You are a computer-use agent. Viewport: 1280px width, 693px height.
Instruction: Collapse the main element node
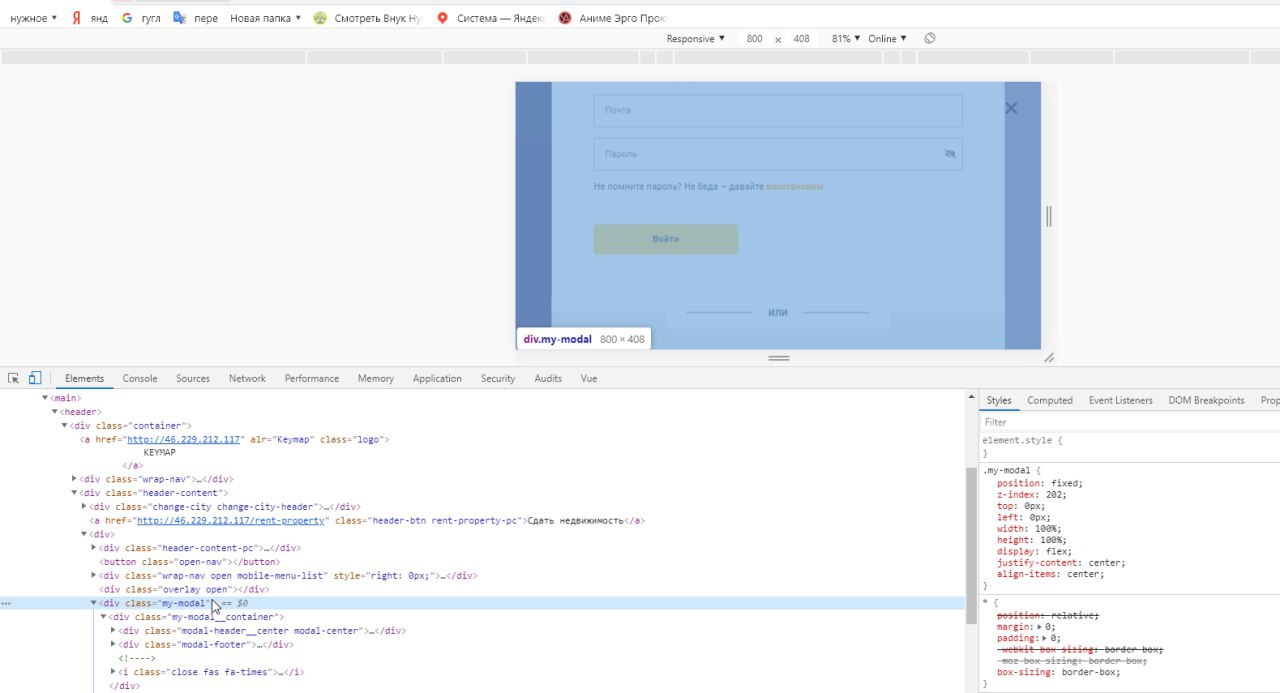click(45, 398)
